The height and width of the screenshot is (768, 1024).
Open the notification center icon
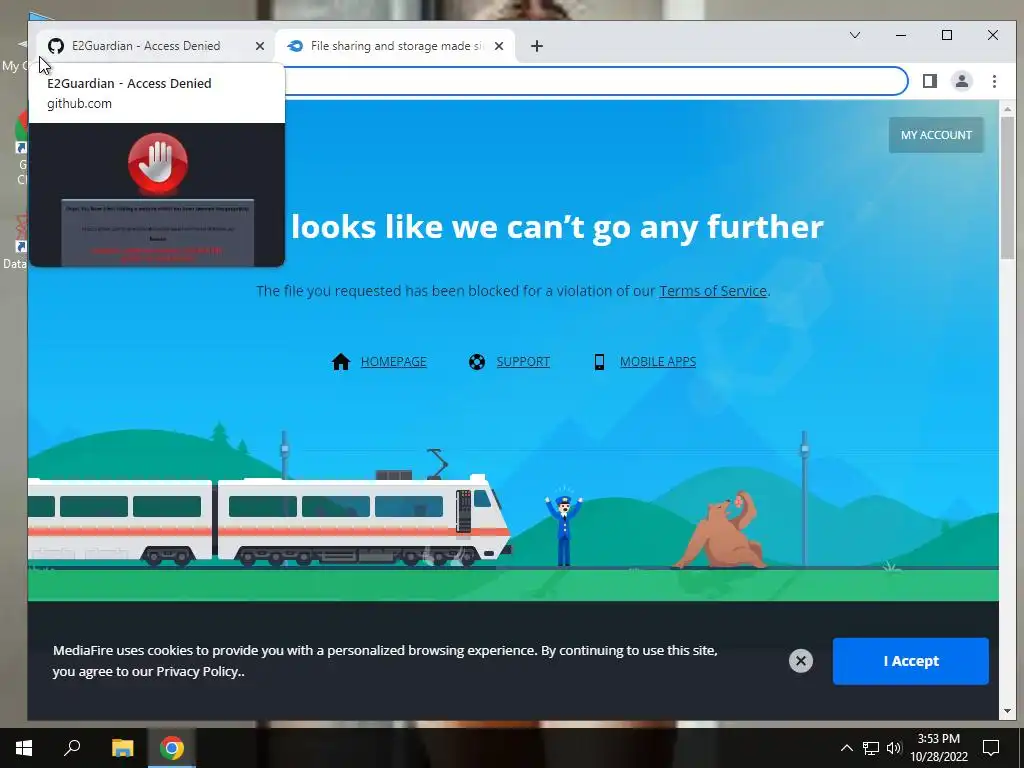pos(991,748)
